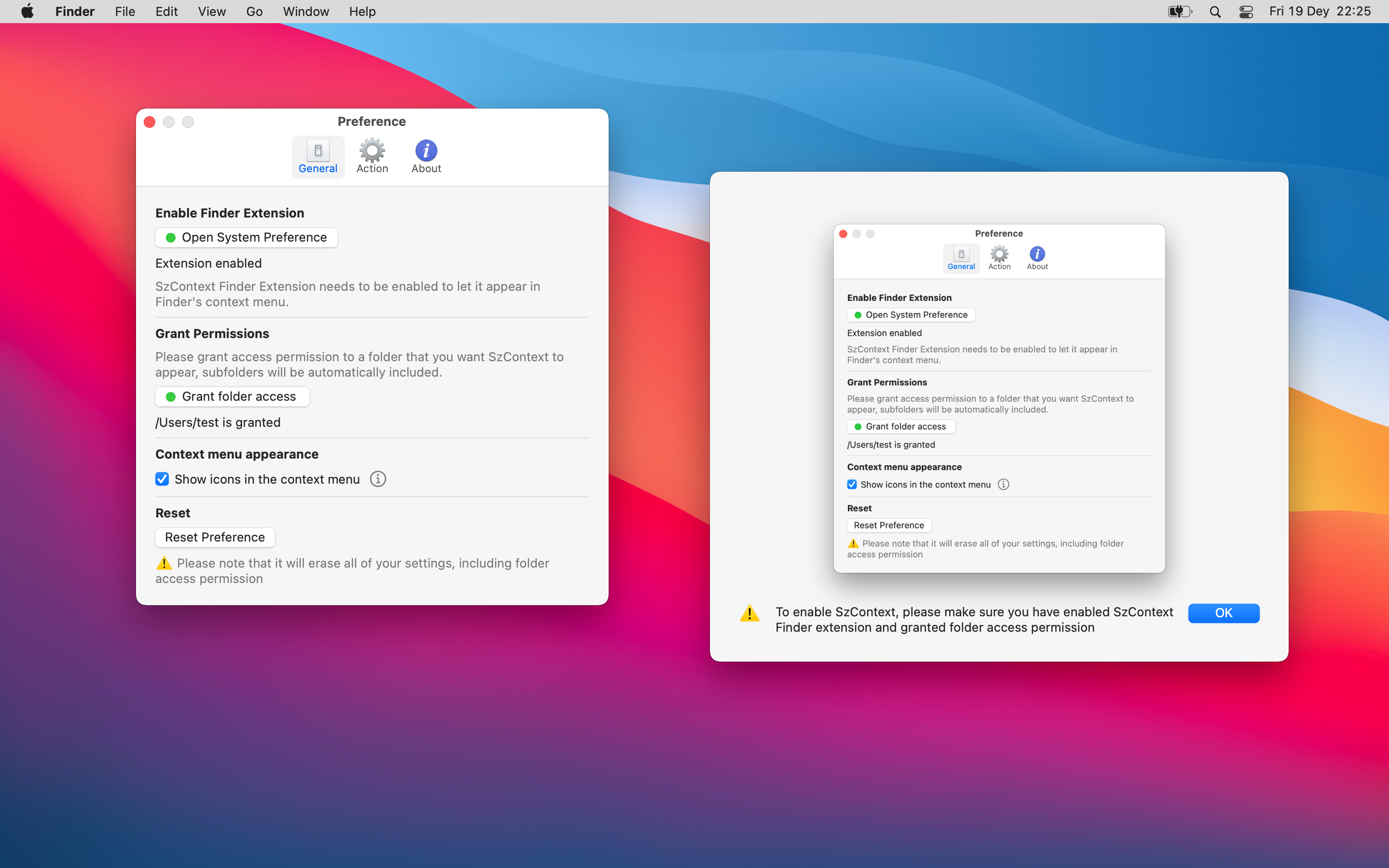
Task: Click Grant folder access button
Action: tap(232, 396)
